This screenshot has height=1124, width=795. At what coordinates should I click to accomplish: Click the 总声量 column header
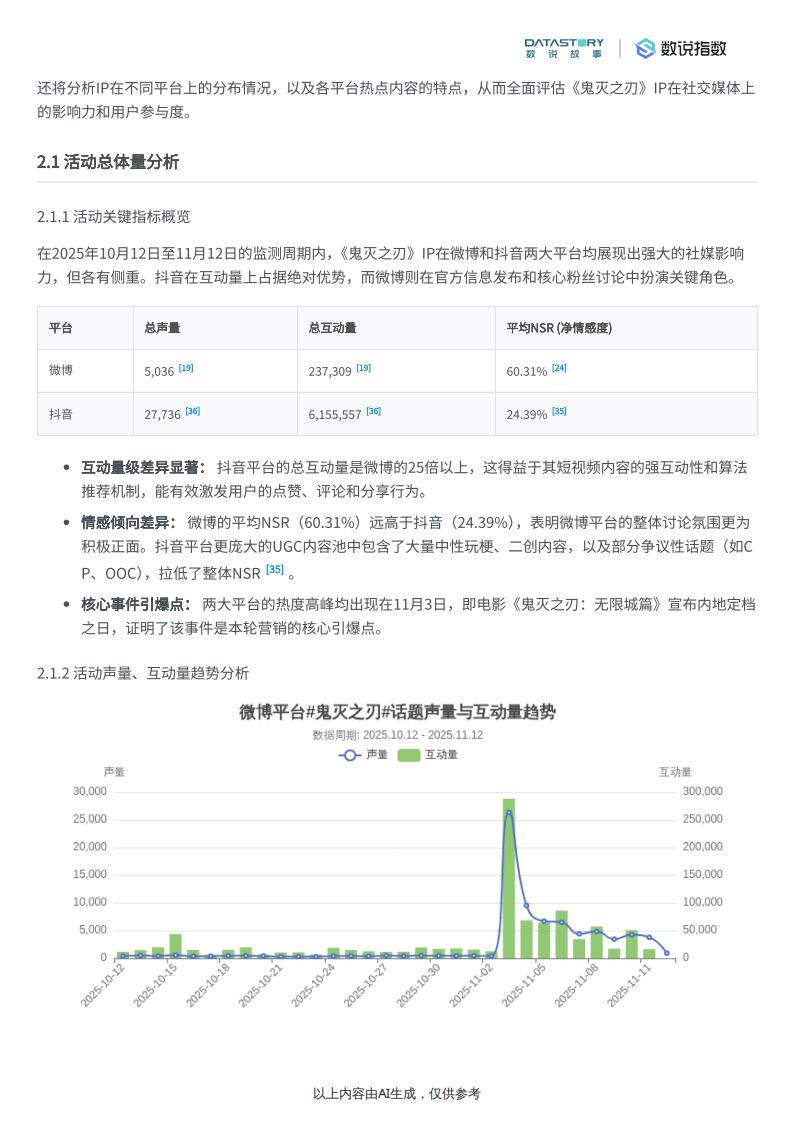162,328
